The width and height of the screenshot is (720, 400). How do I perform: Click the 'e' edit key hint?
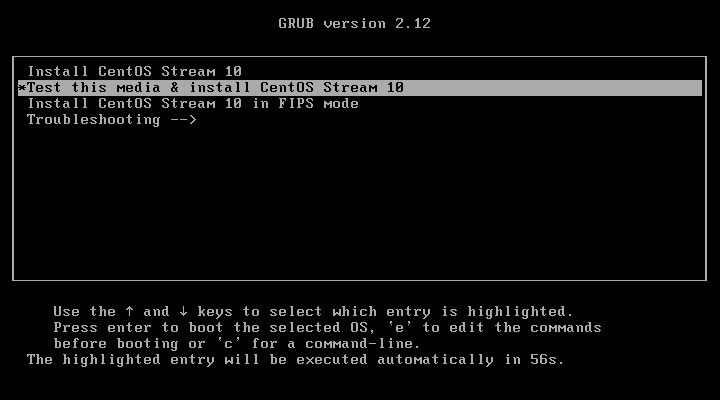400,328
